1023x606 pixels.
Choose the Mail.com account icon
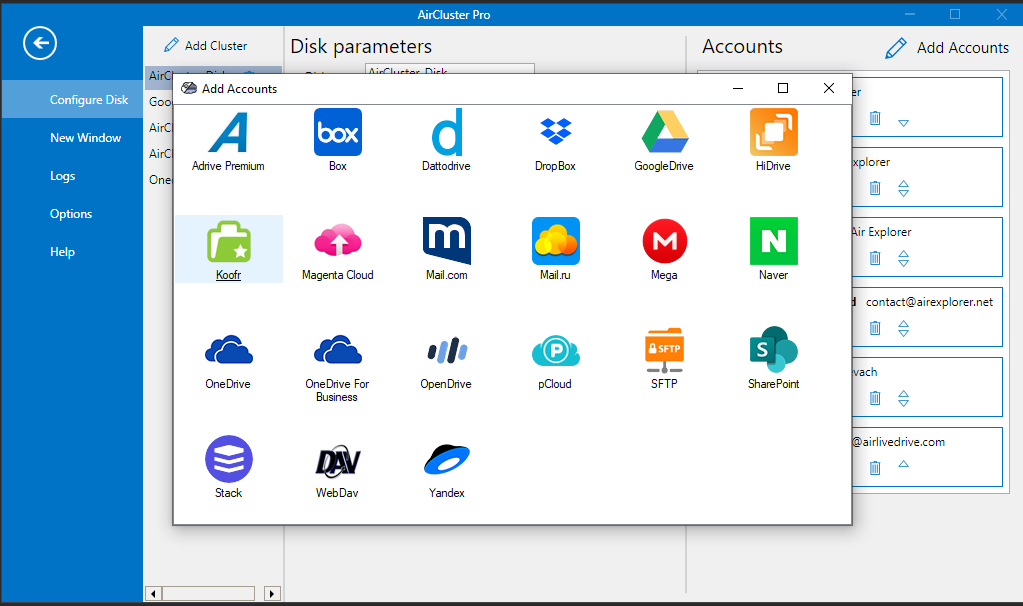point(447,241)
